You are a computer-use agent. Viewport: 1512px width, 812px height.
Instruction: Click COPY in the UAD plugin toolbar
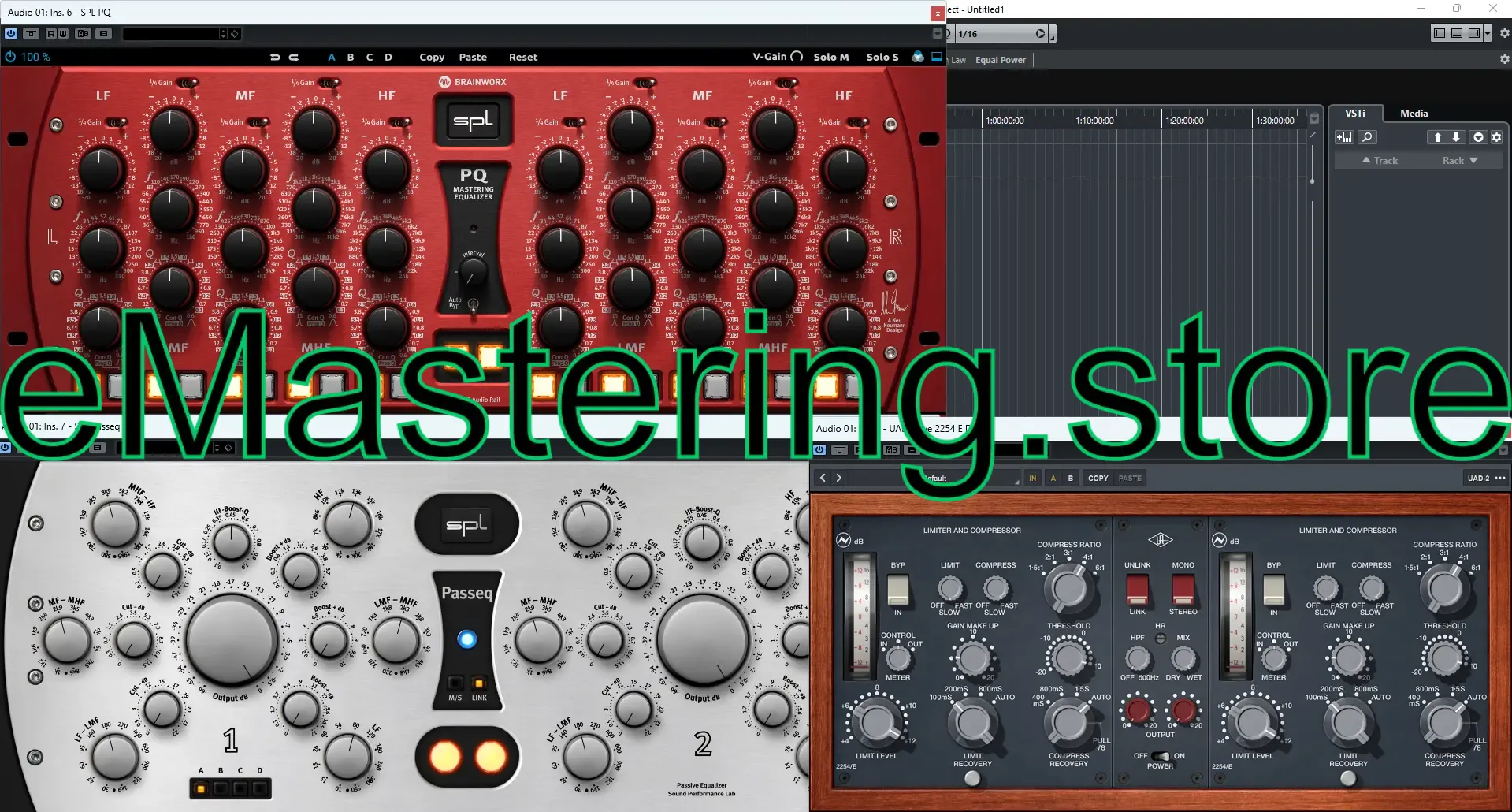[x=1098, y=478]
